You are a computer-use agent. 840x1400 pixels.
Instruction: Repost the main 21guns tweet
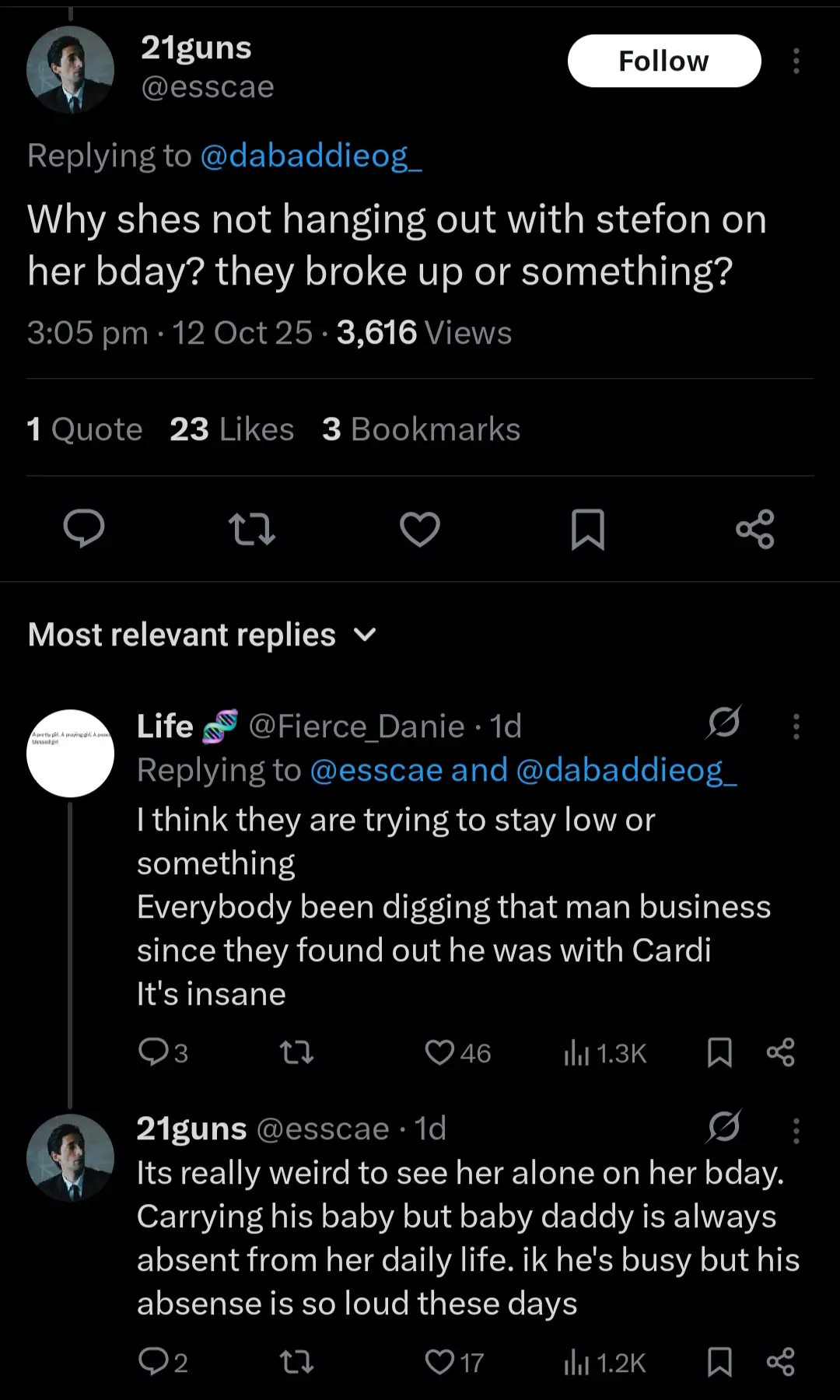point(252,529)
